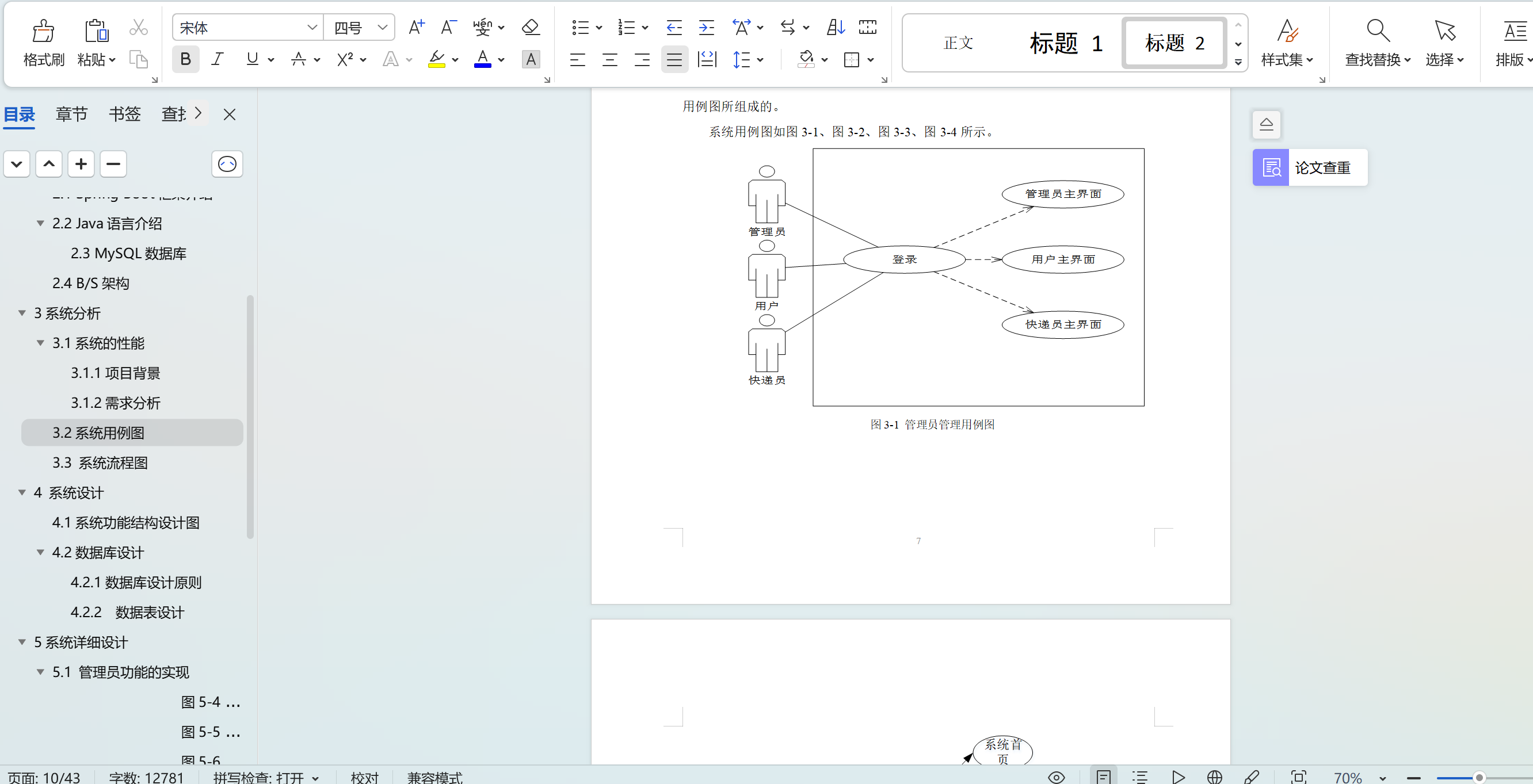Click the globe web layout view icon
Screen dimensions: 1533x784
[x=1214, y=777]
